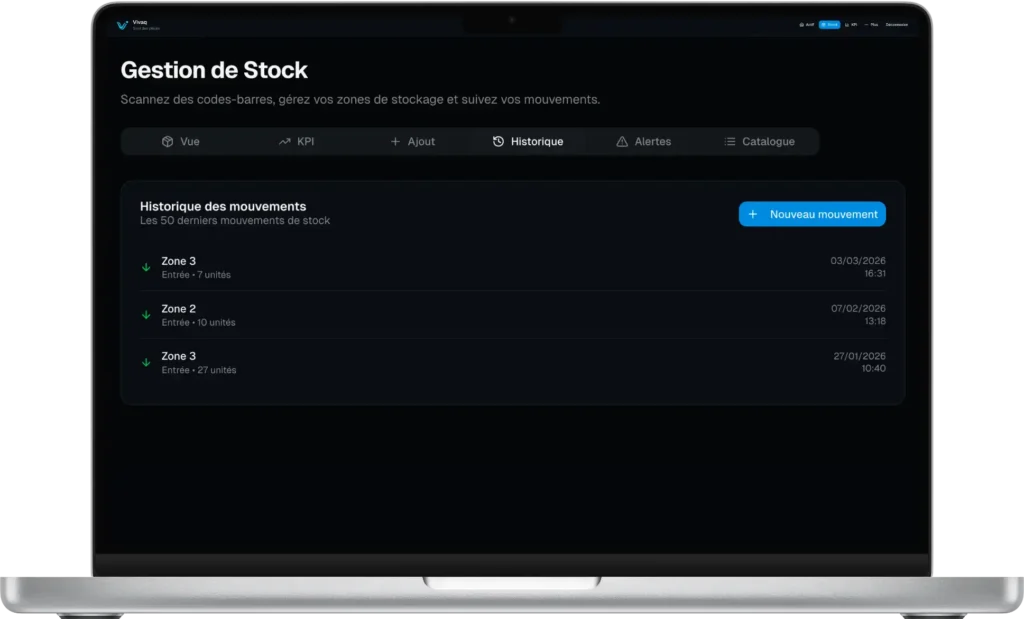Click the warning triangle icon for Alertes

tap(622, 142)
